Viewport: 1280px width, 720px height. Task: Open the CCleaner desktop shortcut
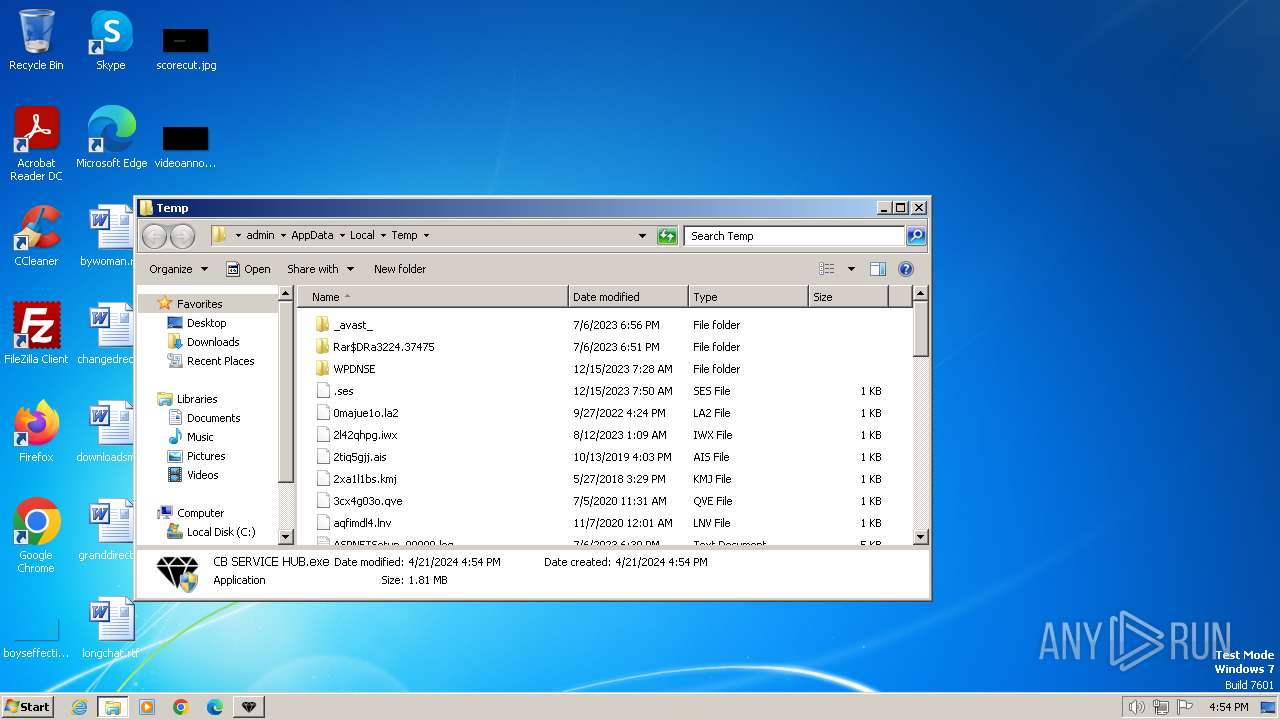pos(36,236)
